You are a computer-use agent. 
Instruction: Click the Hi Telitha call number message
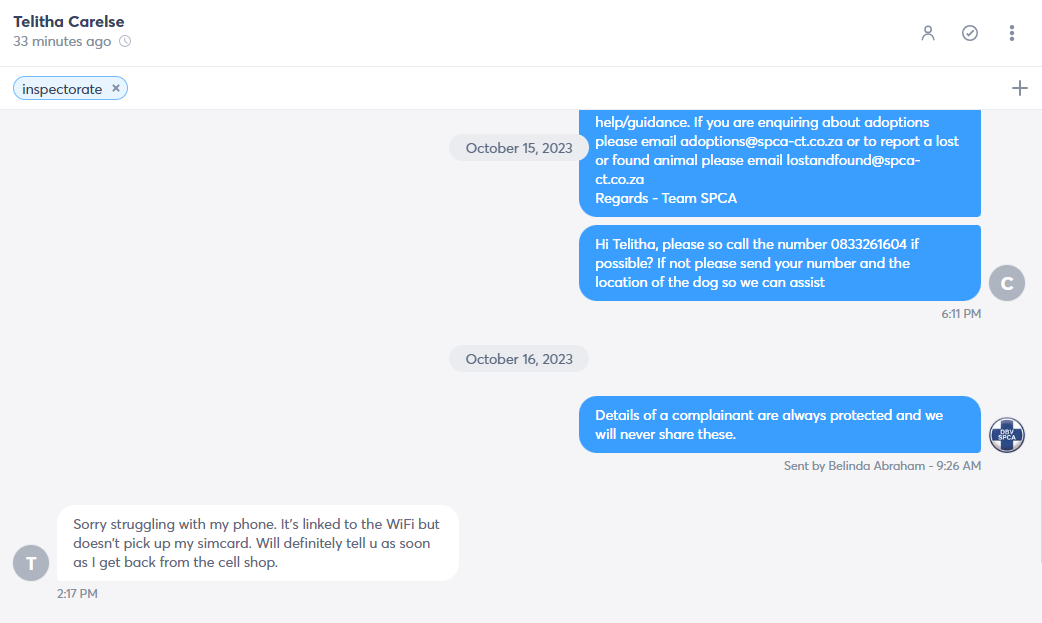tap(780, 263)
